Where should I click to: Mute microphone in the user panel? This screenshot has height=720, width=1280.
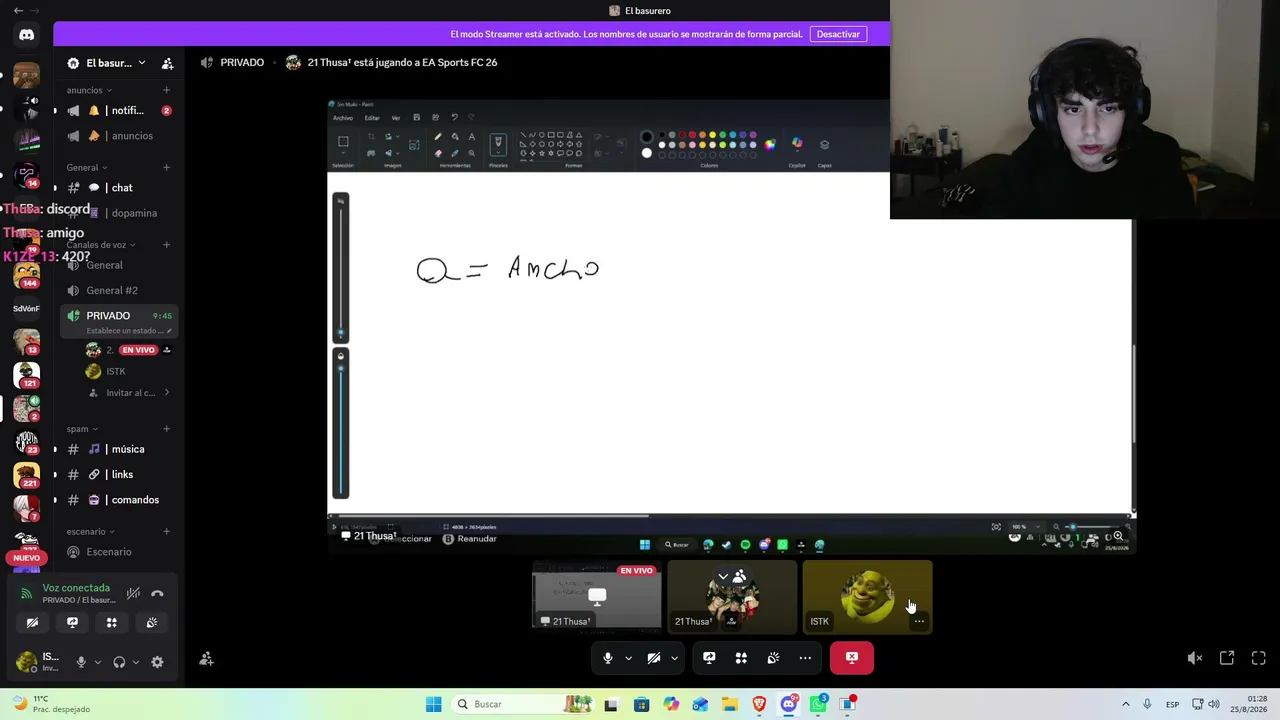coord(81,662)
